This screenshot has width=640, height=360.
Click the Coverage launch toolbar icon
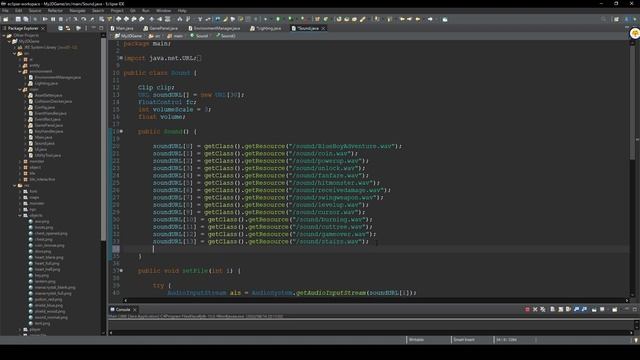290,19
